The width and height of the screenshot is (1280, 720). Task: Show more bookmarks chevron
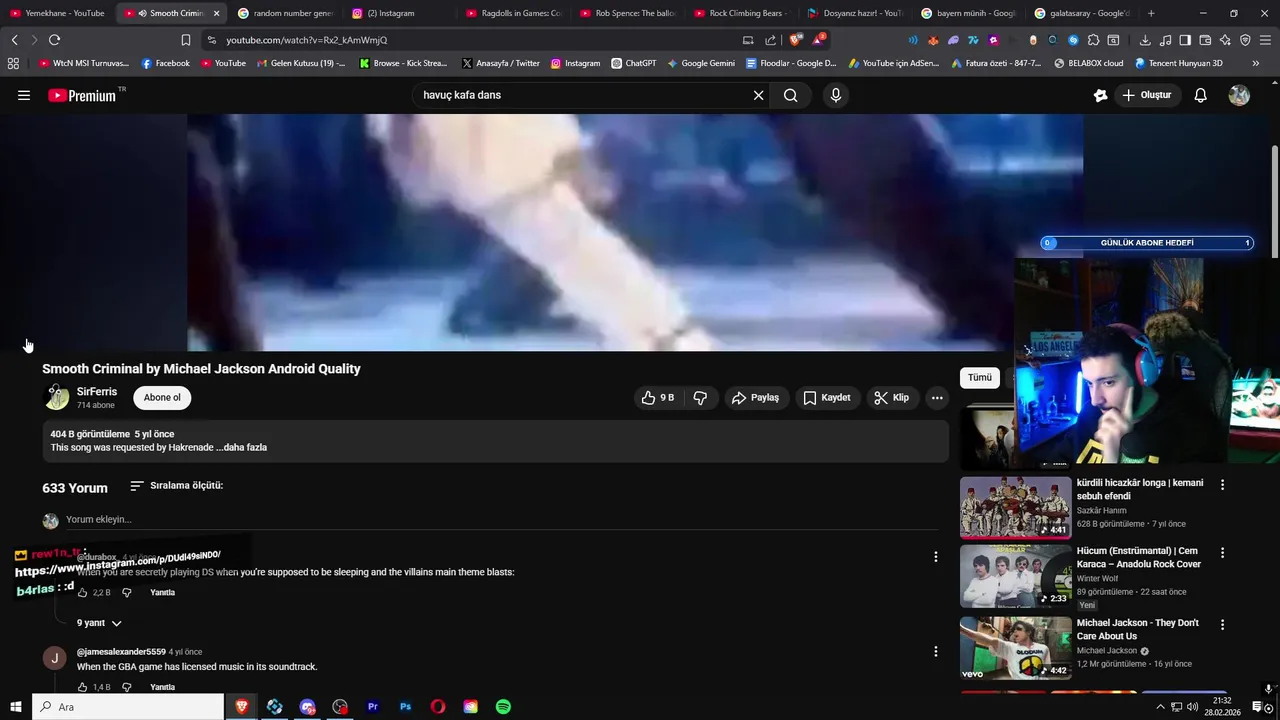(x=1255, y=63)
